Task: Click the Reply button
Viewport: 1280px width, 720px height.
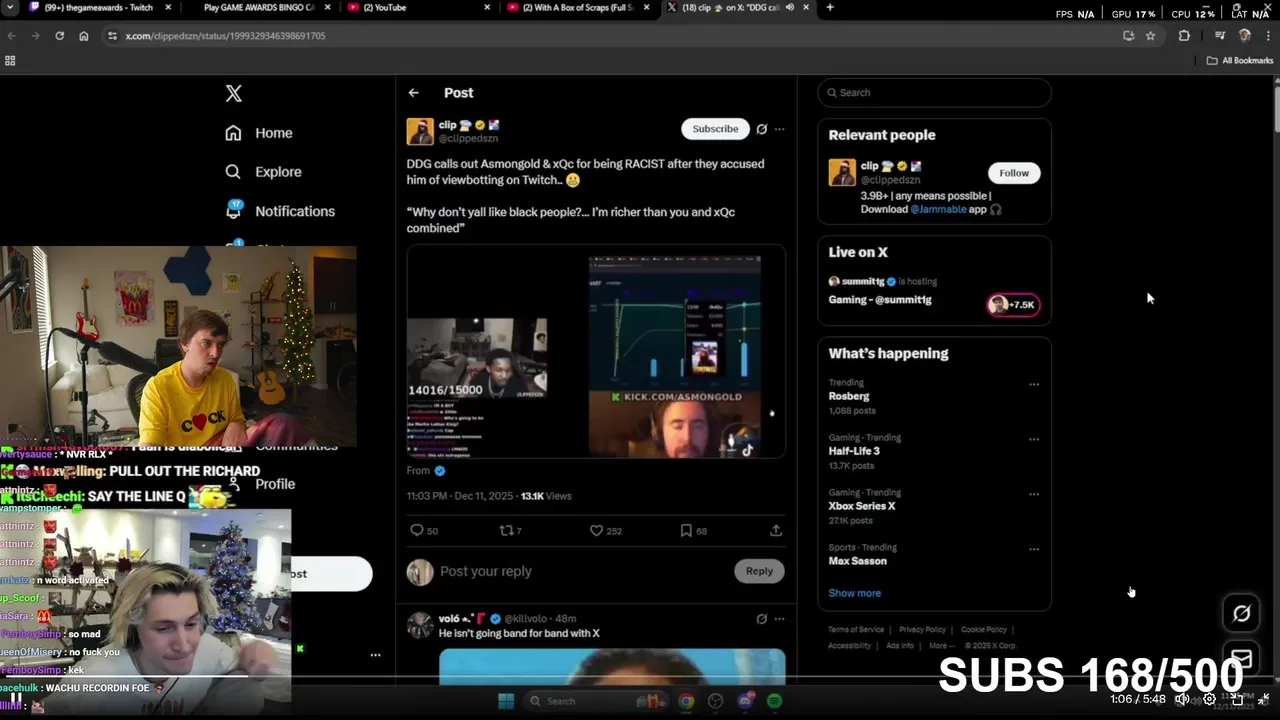Action: point(759,571)
